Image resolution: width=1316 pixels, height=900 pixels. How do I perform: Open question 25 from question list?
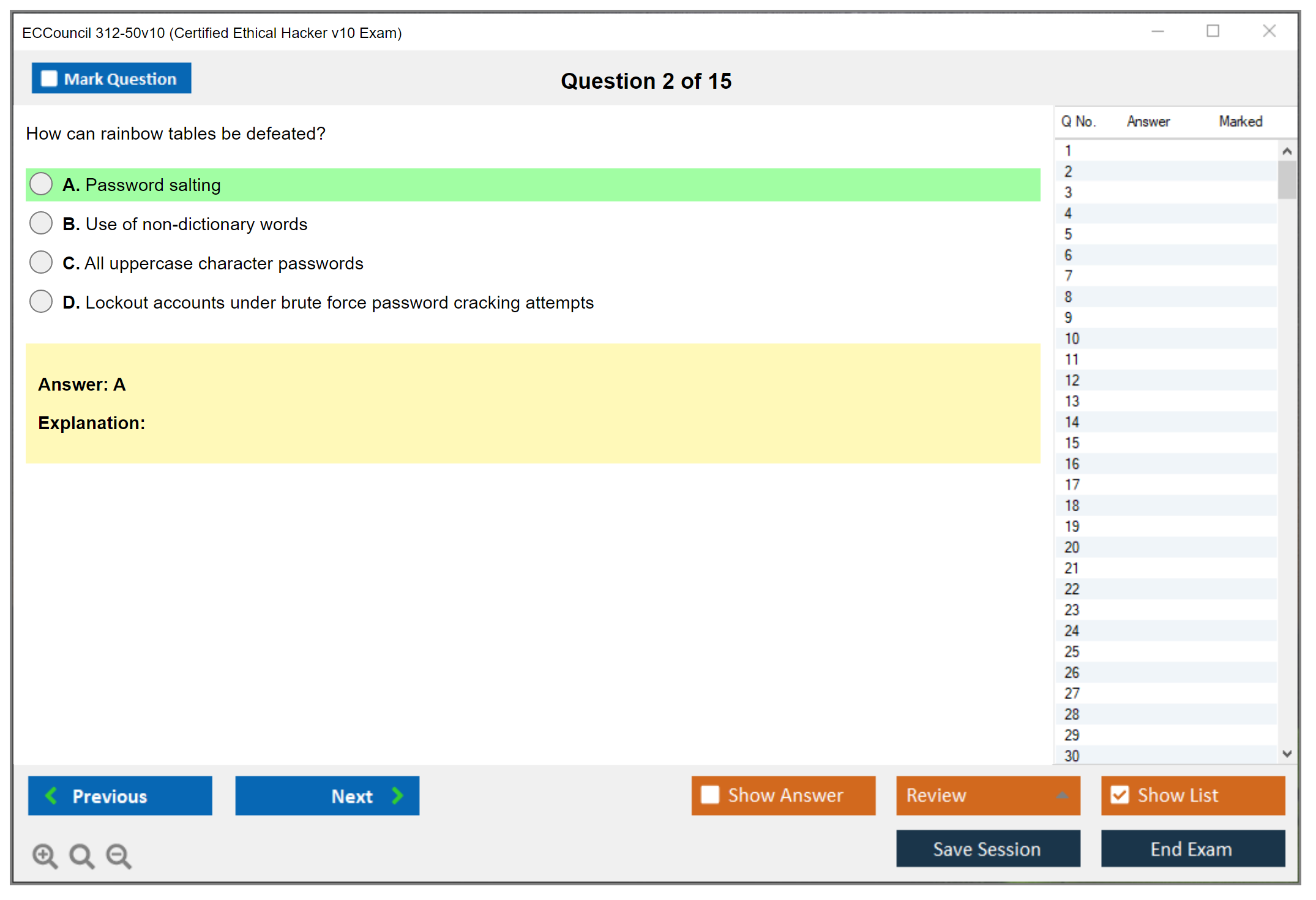(x=1072, y=651)
